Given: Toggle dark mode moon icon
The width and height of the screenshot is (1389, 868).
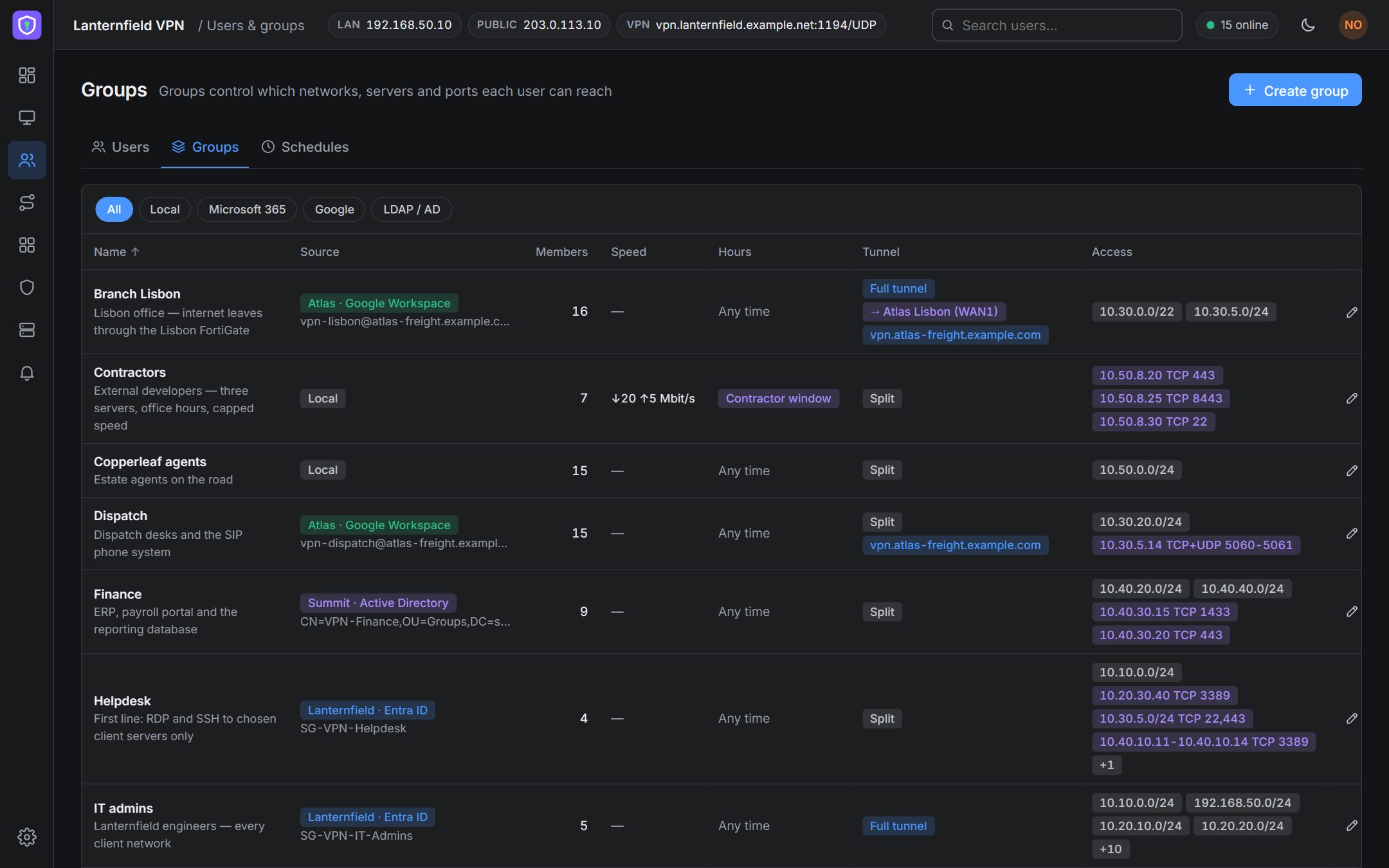Looking at the screenshot, I should 1308,25.
